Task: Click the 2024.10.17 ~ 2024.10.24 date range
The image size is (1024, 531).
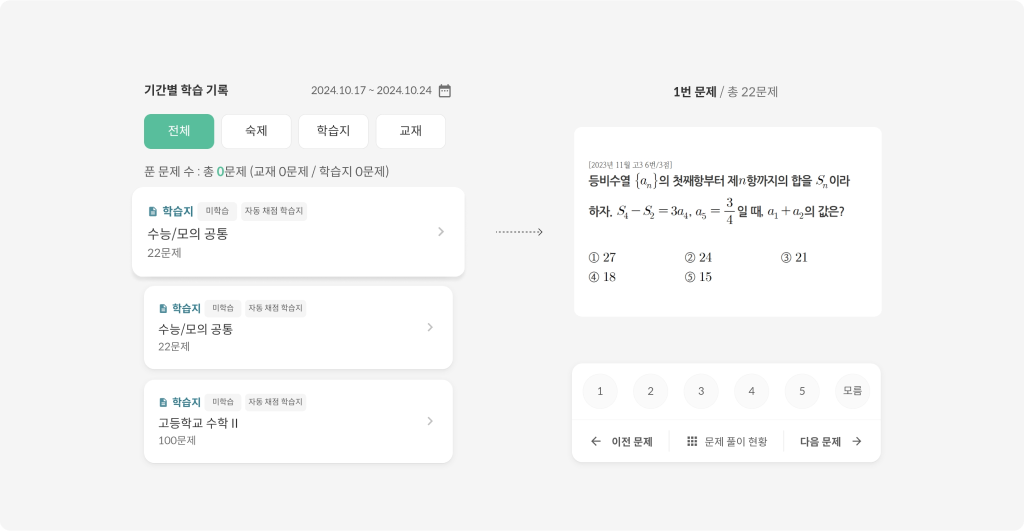Action: point(371,91)
